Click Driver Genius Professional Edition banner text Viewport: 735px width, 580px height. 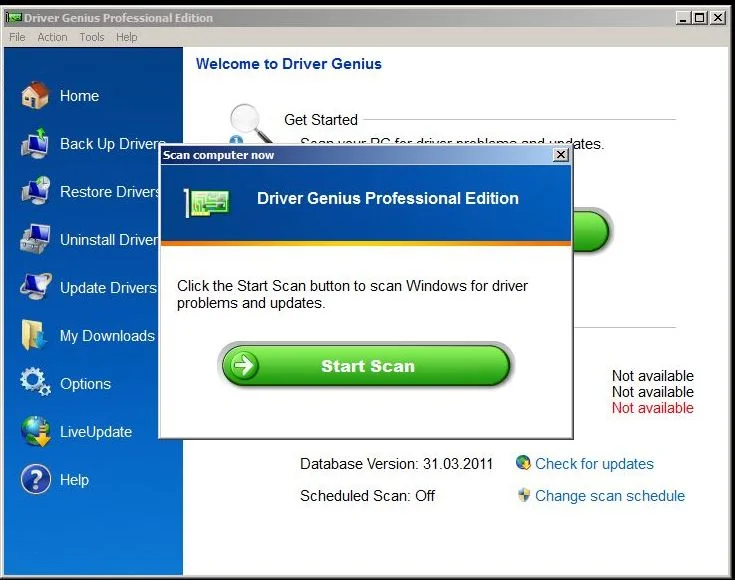388,198
